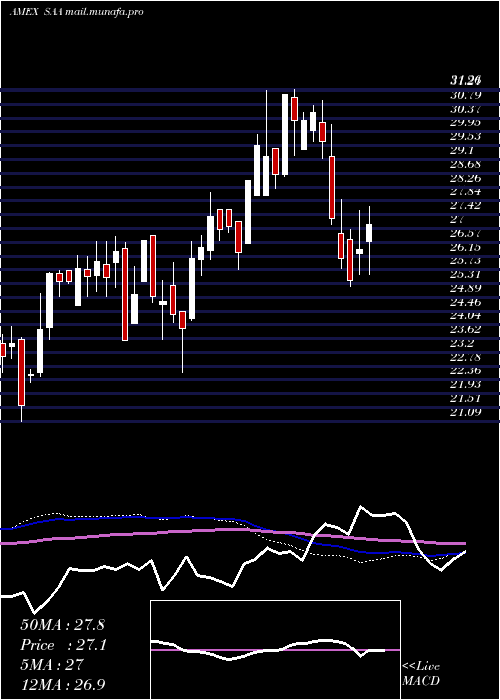
Task: Select the 22.36 price axis label
Action: click(465, 371)
